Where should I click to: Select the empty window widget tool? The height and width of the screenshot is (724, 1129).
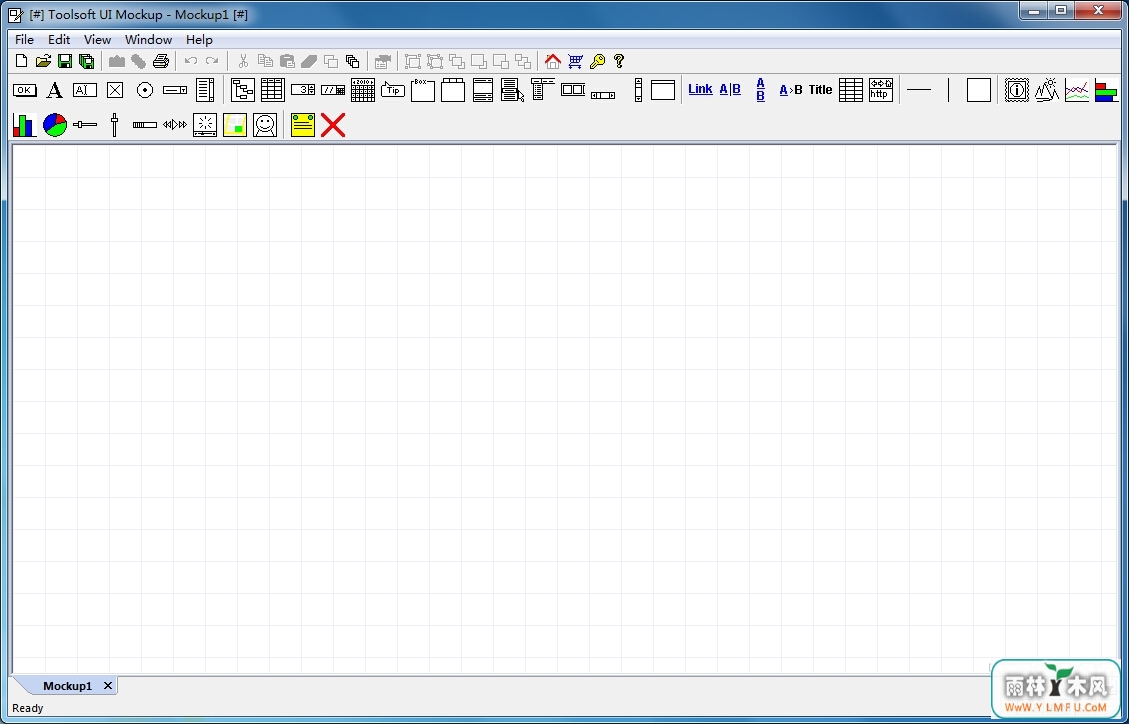[x=662, y=90]
